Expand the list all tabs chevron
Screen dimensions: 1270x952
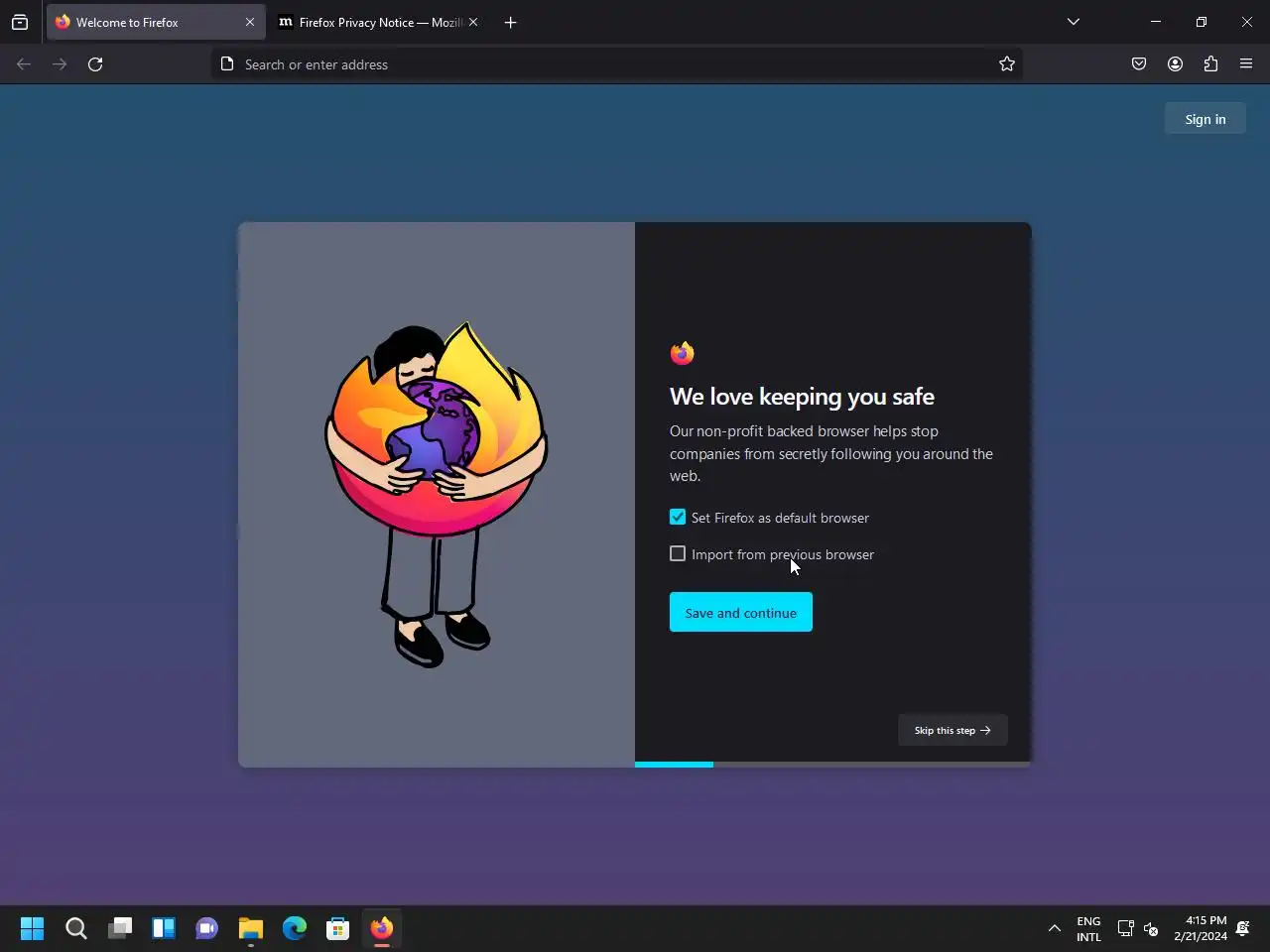point(1073,22)
